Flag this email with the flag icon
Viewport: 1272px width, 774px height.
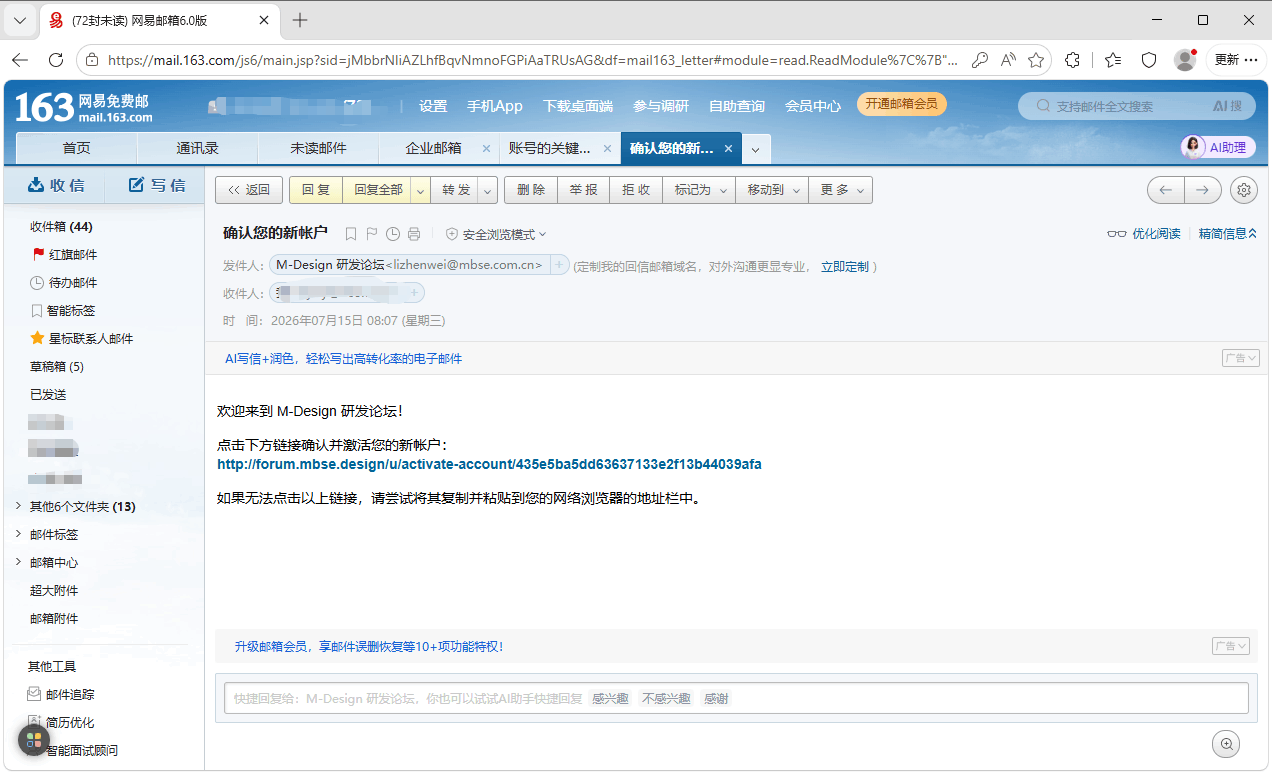pyautogui.click(x=371, y=234)
